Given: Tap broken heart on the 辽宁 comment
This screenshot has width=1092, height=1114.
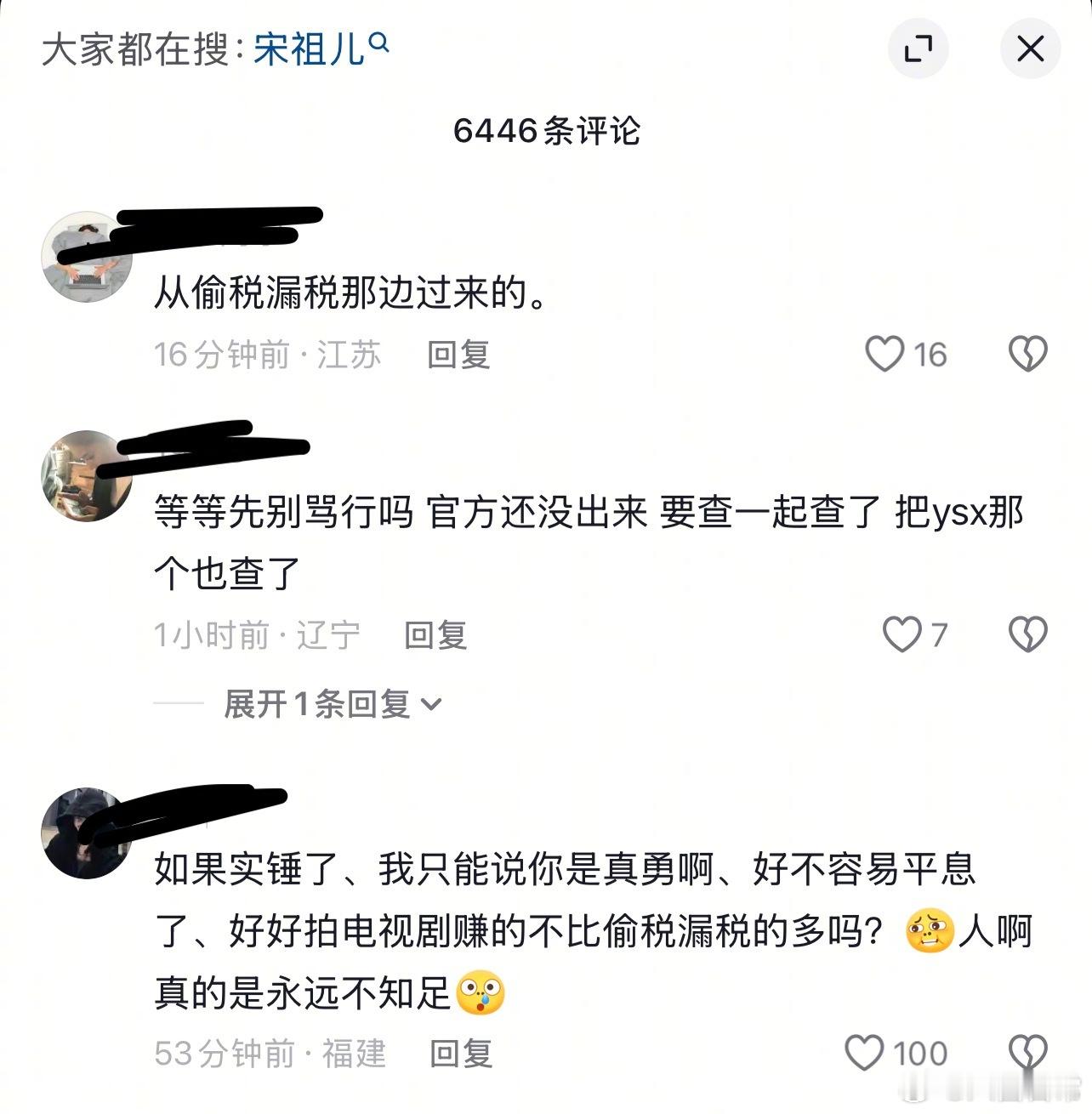Looking at the screenshot, I should (1027, 634).
